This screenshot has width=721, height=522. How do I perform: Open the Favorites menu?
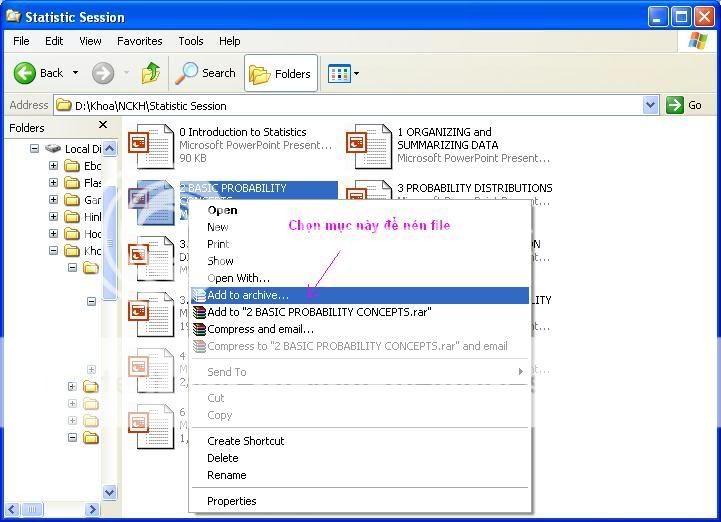139,41
